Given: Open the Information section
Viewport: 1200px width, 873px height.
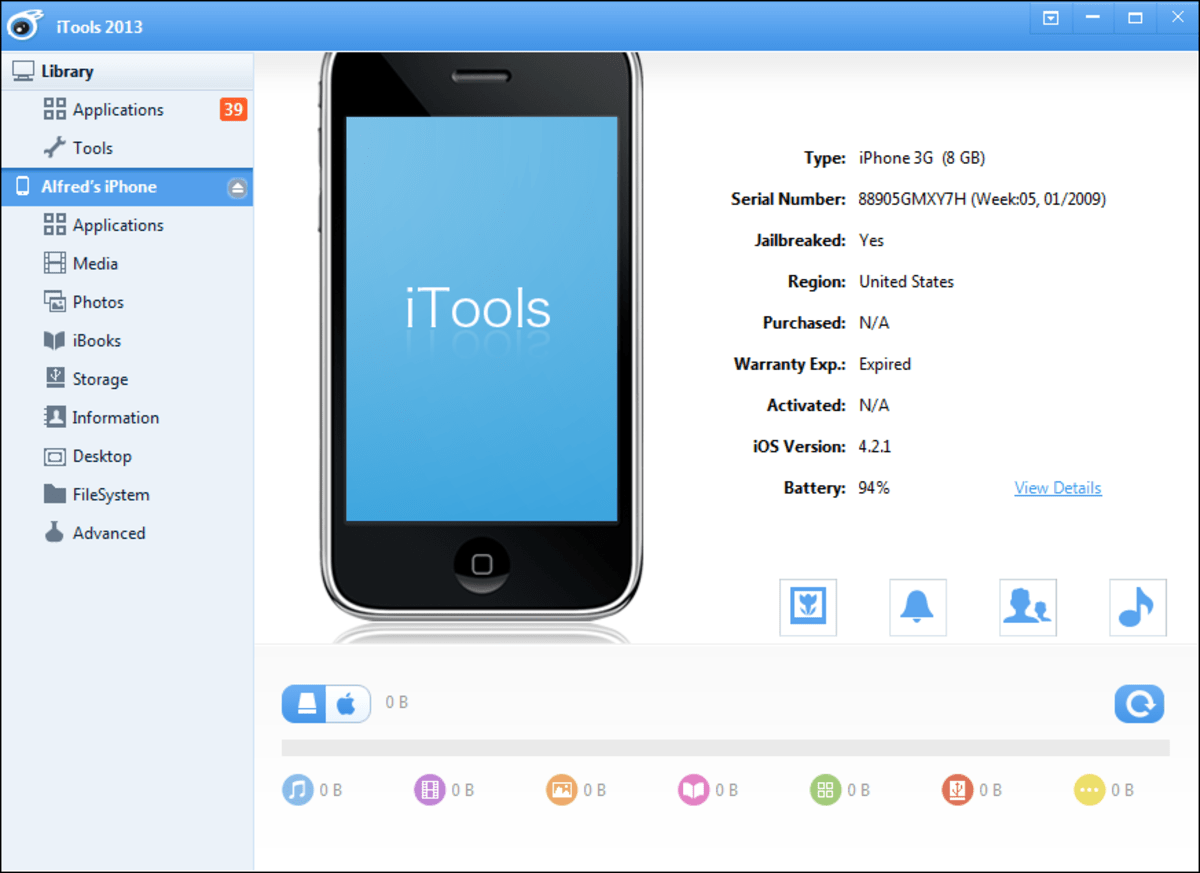Looking at the screenshot, I should 127,418.
